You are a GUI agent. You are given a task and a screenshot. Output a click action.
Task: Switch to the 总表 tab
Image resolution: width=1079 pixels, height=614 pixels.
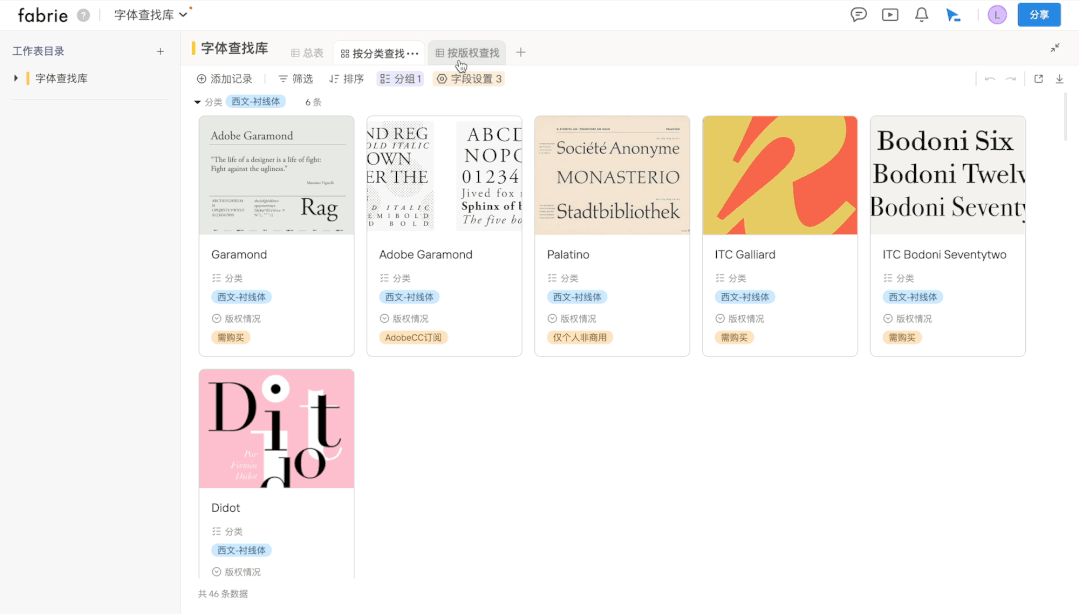pyautogui.click(x=307, y=53)
